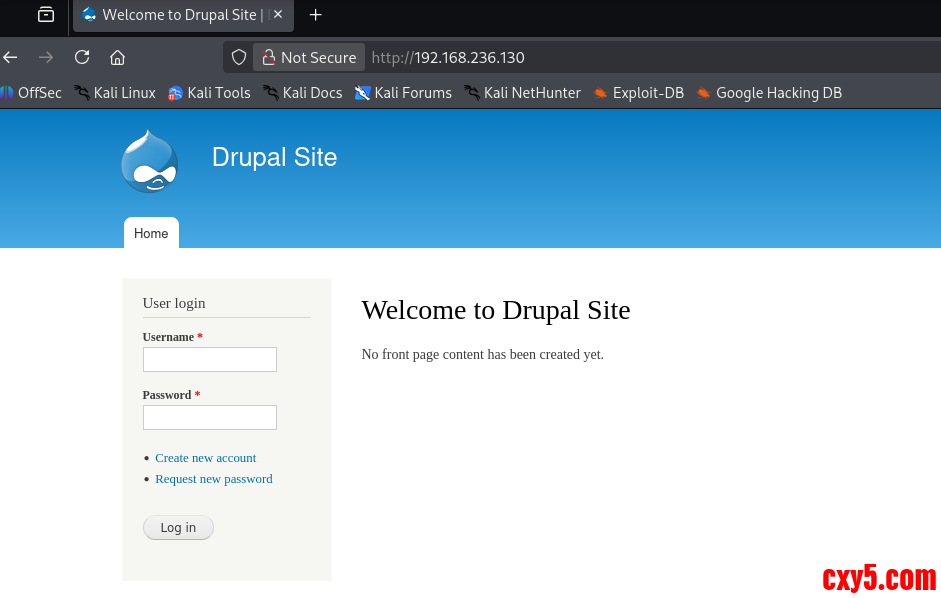Open the Kali Linux bookmark
Screen dimensions: 941x598
click(x=115, y=93)
